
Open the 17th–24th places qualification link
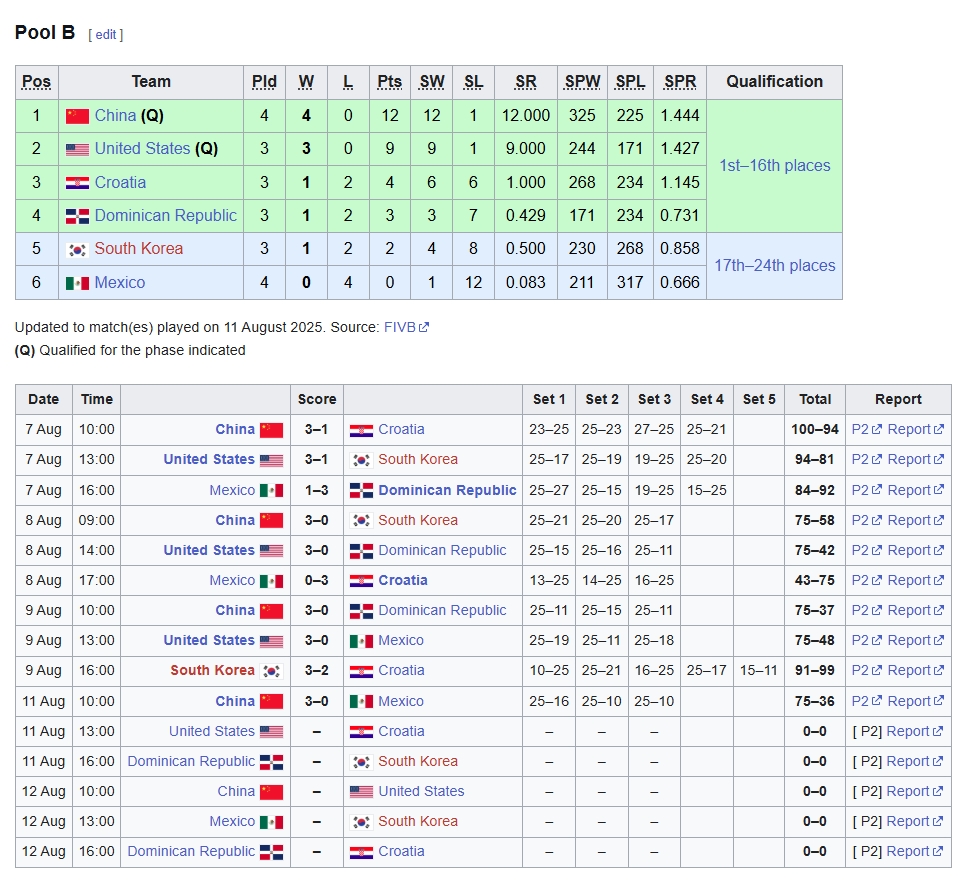(x=774, y=266)
